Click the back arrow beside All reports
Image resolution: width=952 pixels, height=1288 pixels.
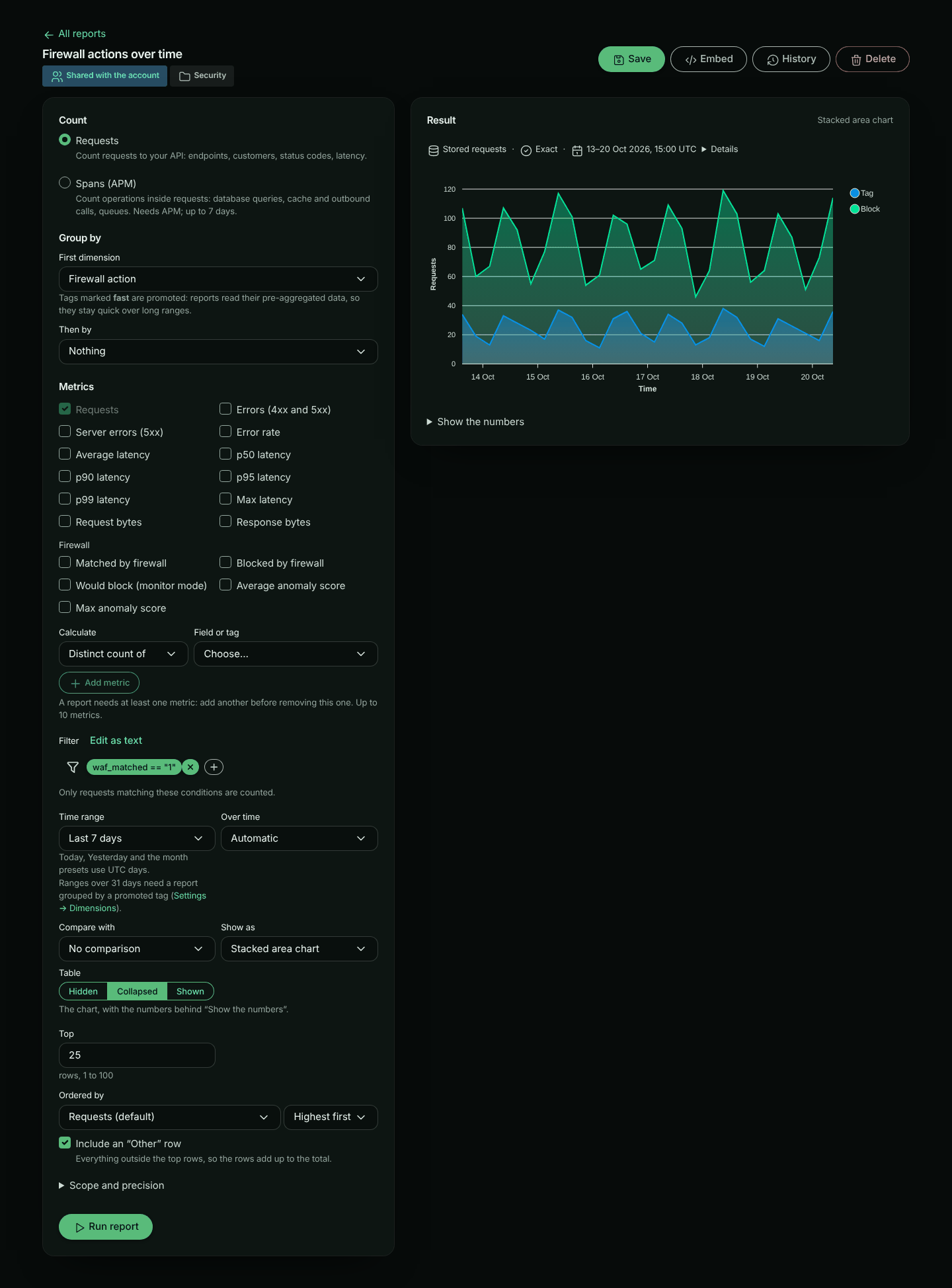(48, 34)
